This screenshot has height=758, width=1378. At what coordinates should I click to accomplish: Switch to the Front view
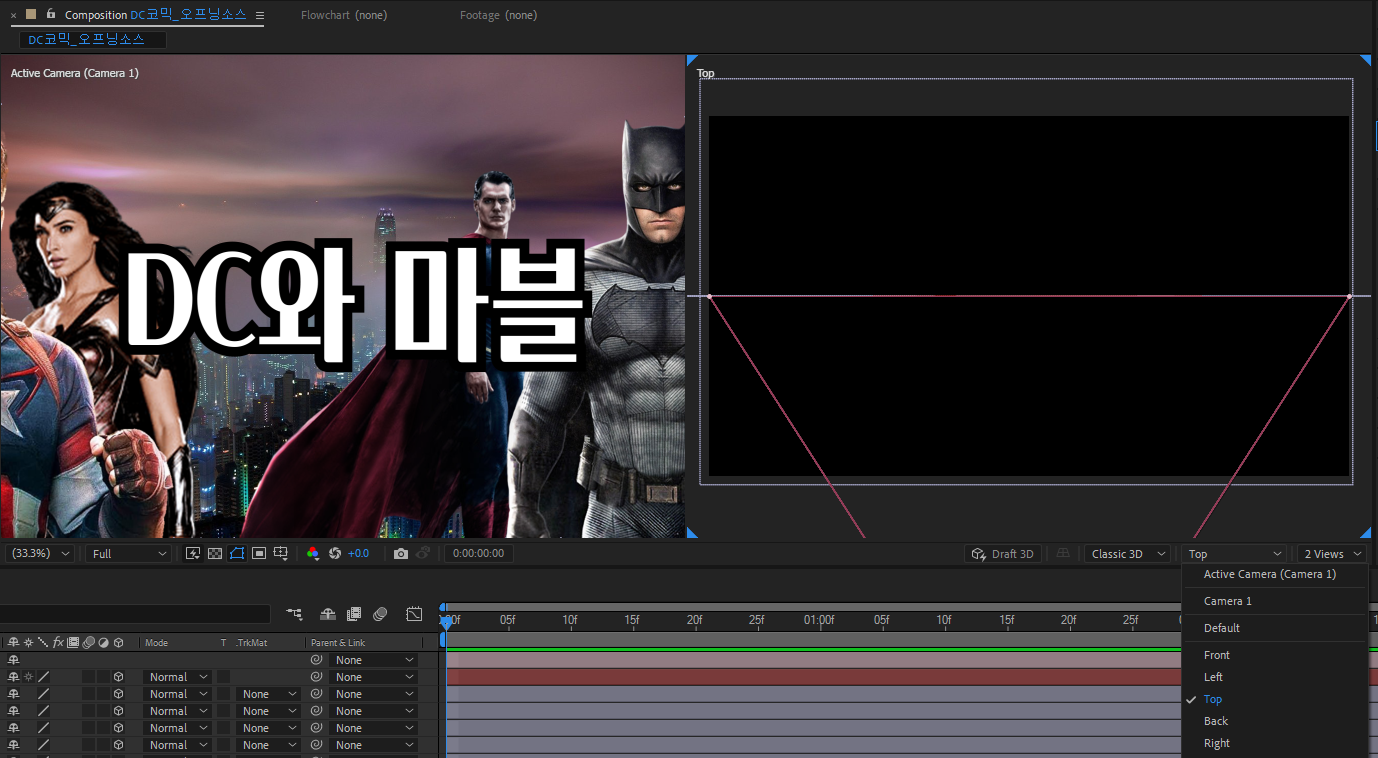tap(1217, 655)
